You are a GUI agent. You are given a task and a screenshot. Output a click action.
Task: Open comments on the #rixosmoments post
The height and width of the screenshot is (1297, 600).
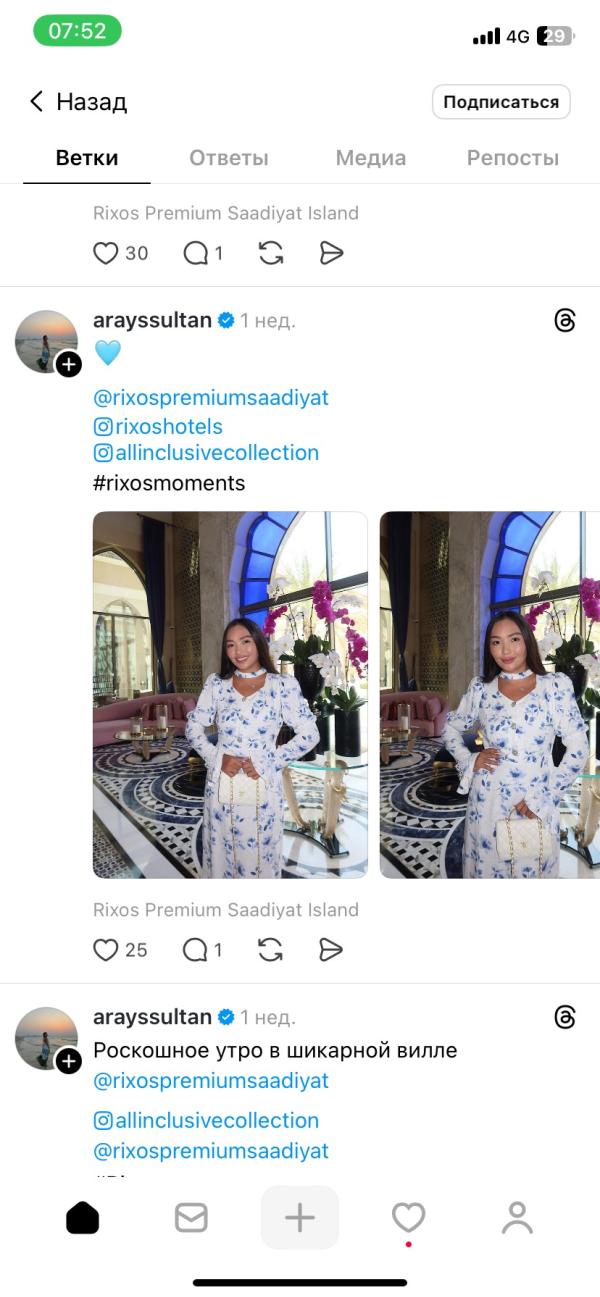click(195, 950)
